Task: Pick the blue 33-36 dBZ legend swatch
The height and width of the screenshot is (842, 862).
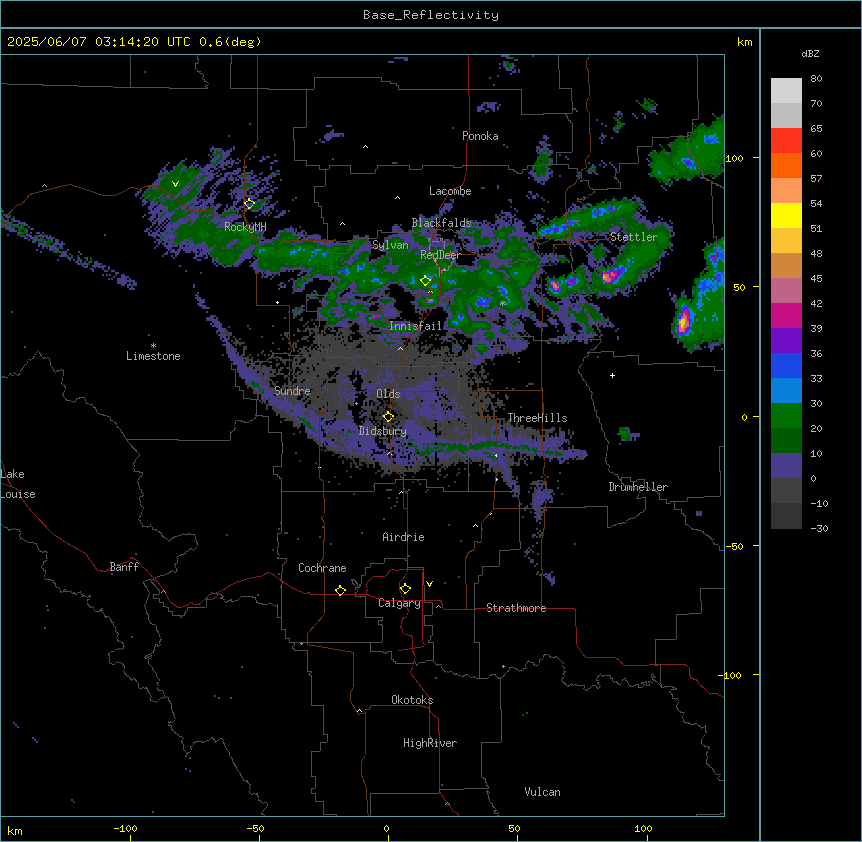Action: (x=786, y=366)
